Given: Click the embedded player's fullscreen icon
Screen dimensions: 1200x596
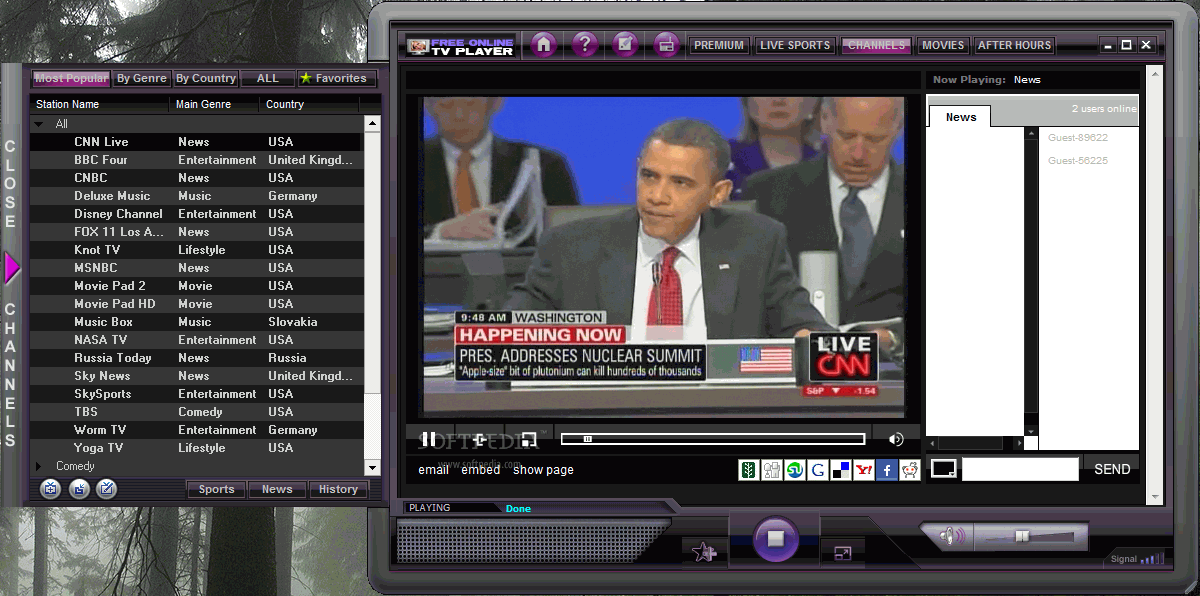Looking at the screenshot, I should click(x=529, y=439).
